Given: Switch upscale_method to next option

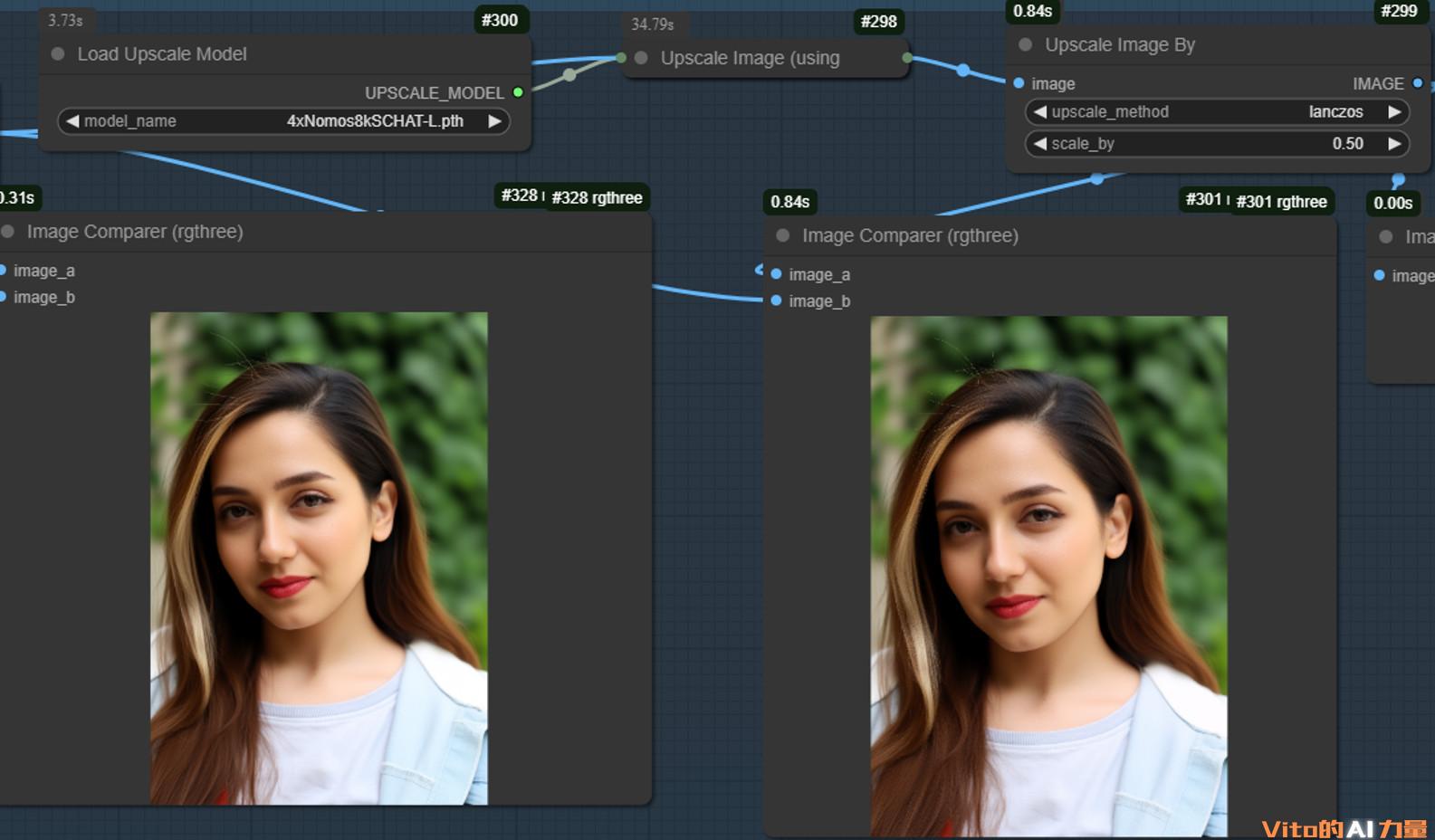Looking at the screenshot, I should pyautogui.click(x=1394, y=112).
